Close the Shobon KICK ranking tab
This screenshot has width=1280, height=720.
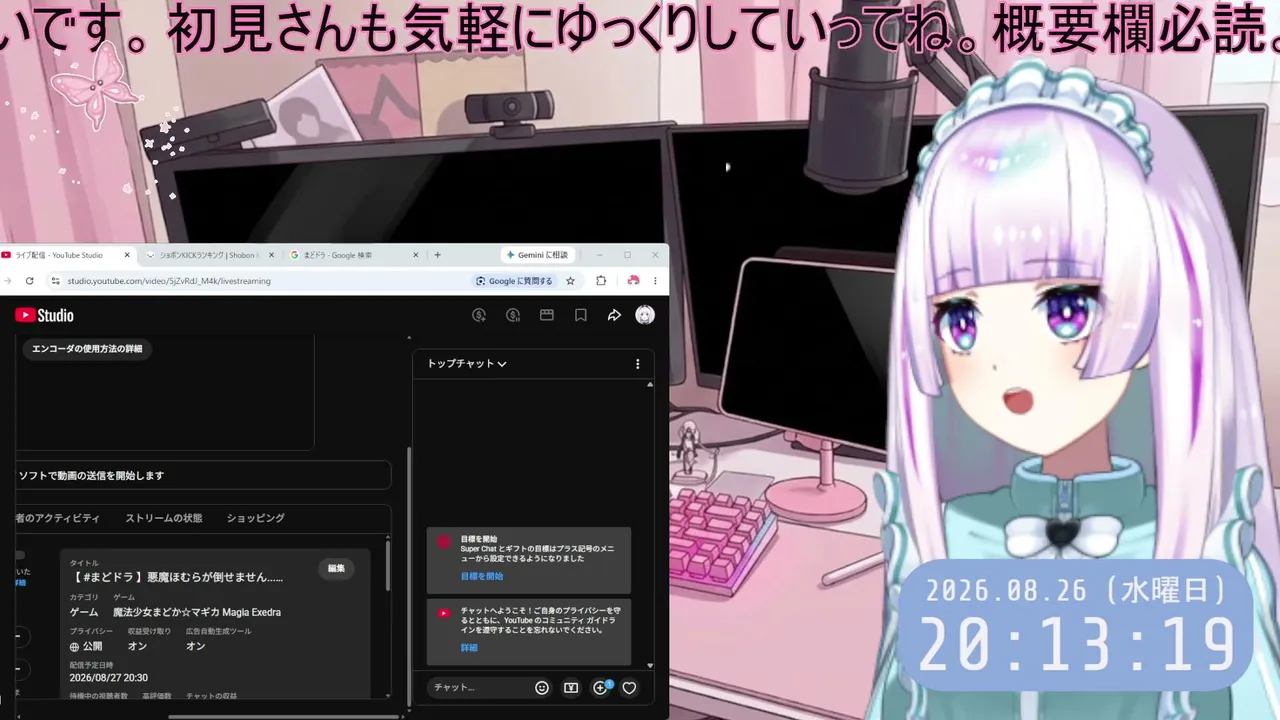271,255
